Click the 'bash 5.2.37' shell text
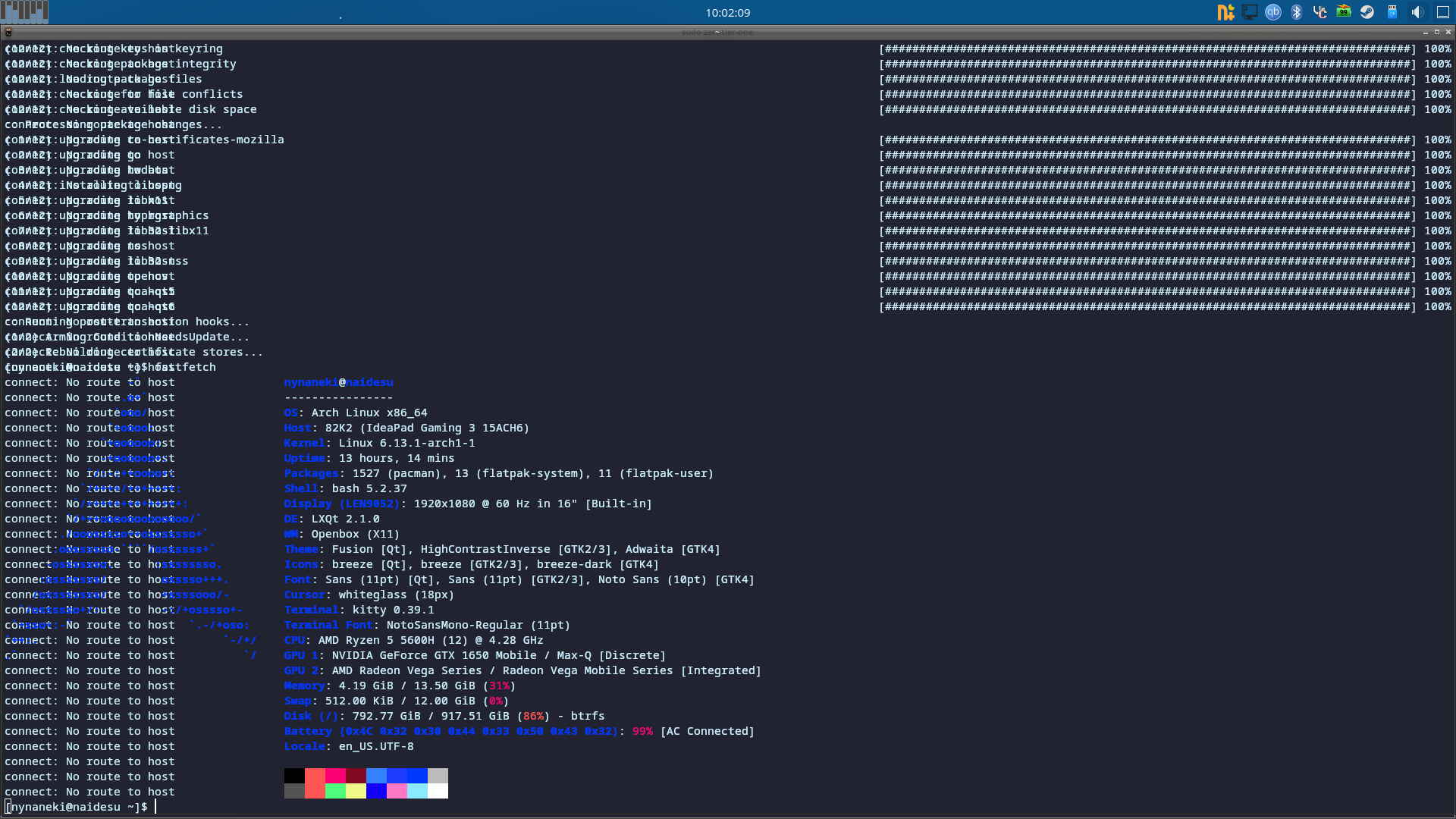1456x819 pixels. [369, 488]
